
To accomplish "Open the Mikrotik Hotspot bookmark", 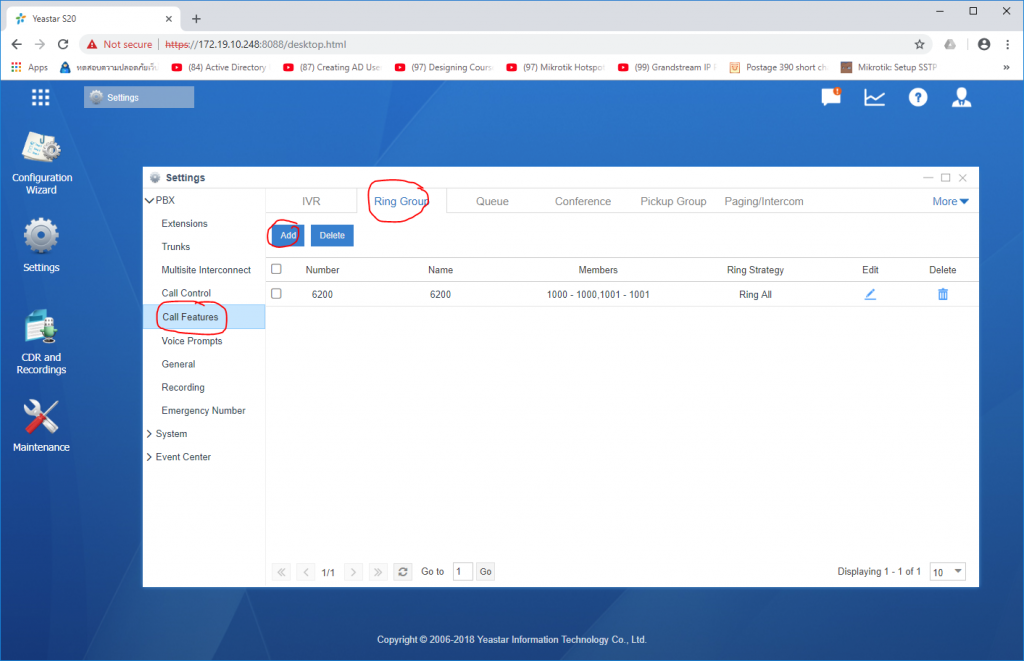I will [556, 67].
